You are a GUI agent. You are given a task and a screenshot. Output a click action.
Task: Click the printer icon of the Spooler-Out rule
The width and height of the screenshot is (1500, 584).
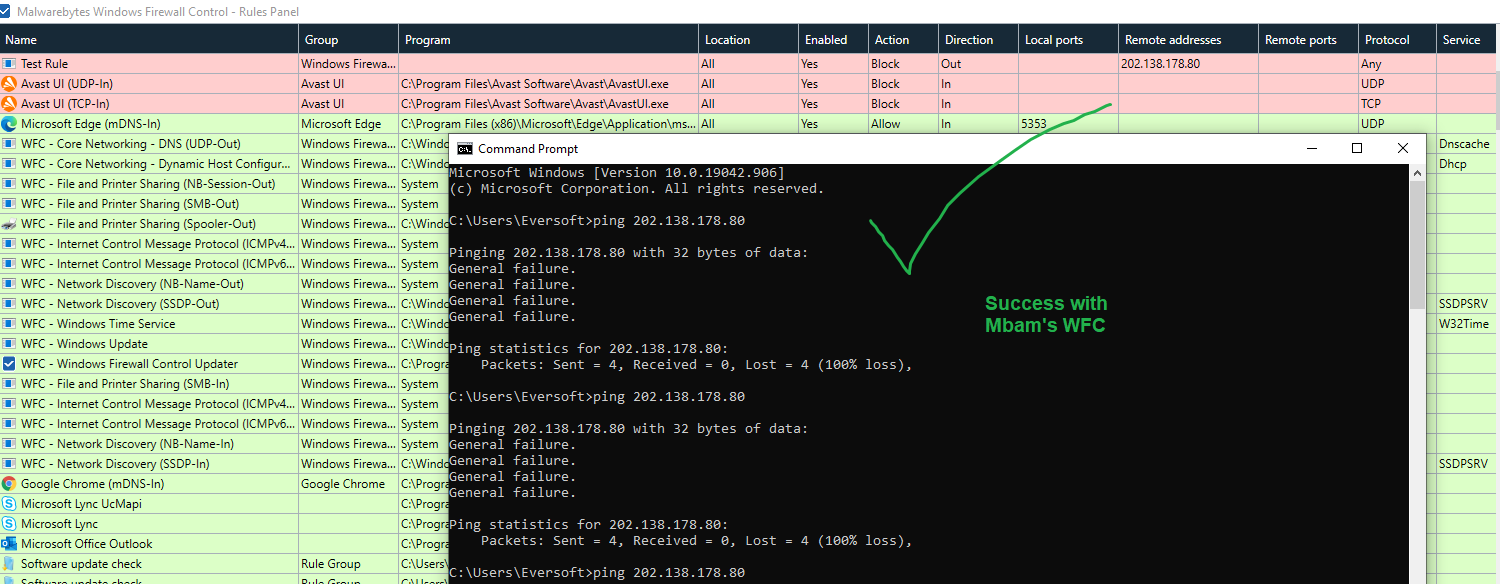(x=9, y=224)
